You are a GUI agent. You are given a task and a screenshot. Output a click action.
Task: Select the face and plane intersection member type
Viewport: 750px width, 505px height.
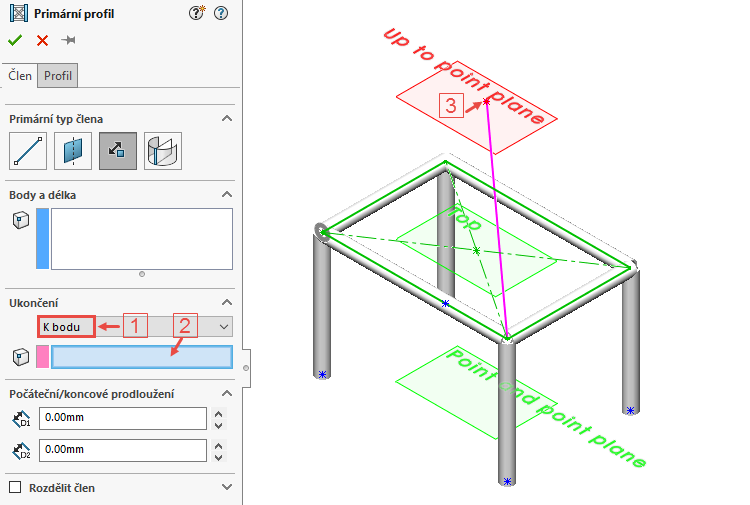point(163,151)
